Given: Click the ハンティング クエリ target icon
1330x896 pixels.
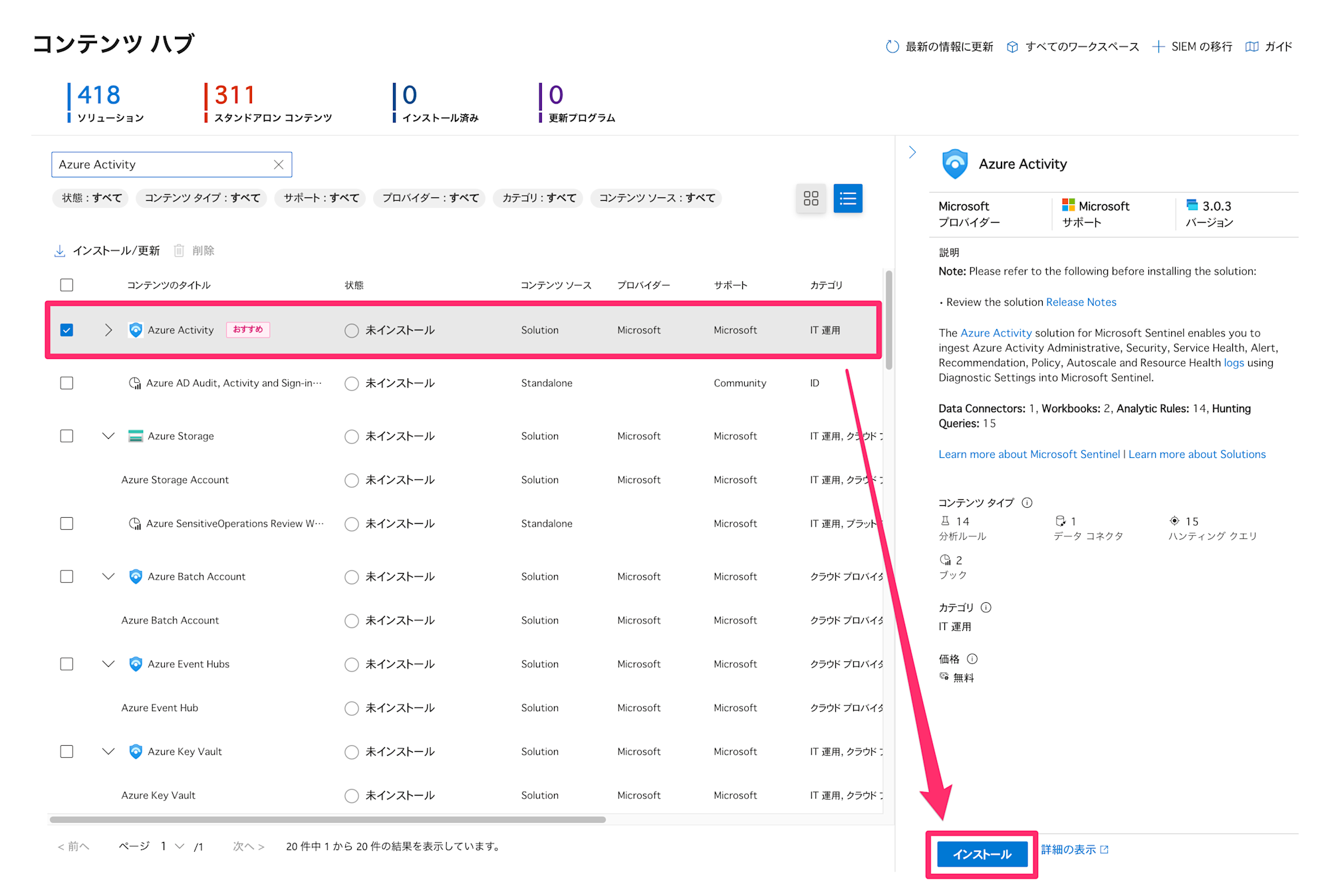Looking at the screenshot, I should [1174, 521].
